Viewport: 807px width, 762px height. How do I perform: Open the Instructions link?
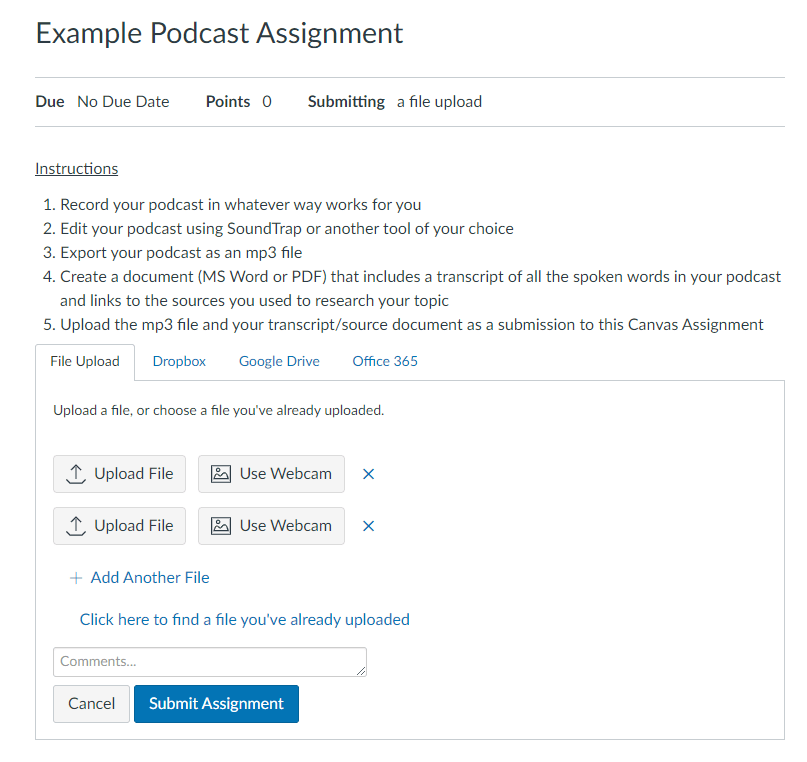point(76,168)
